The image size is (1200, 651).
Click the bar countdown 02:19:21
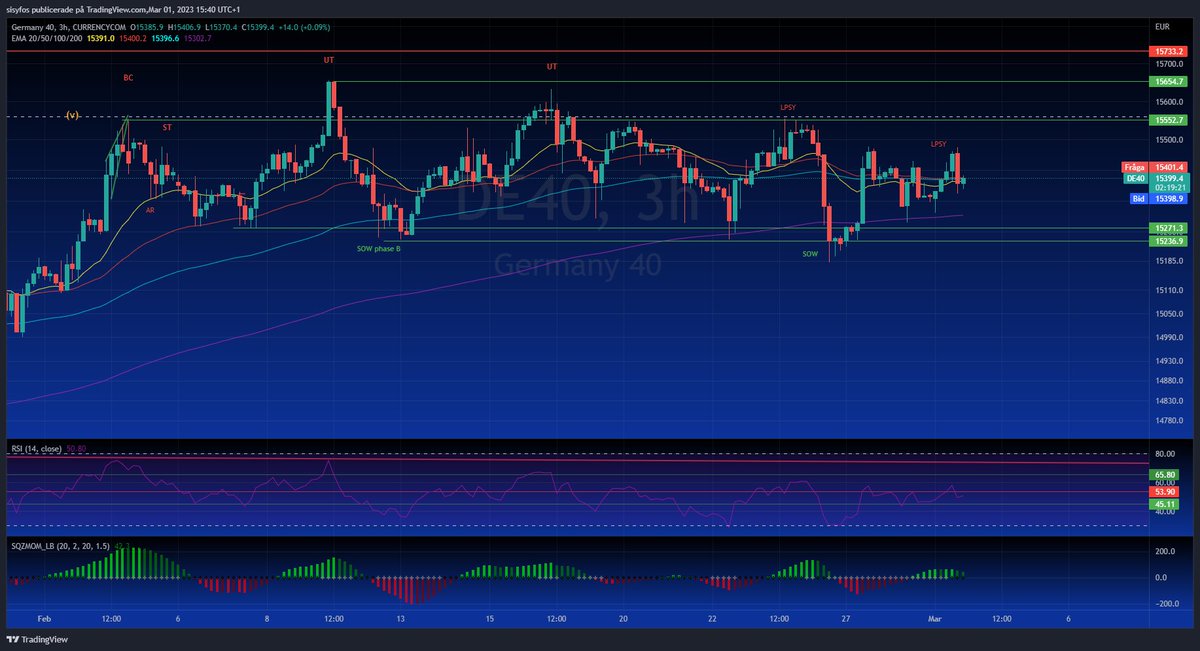tap(1169, 187)
